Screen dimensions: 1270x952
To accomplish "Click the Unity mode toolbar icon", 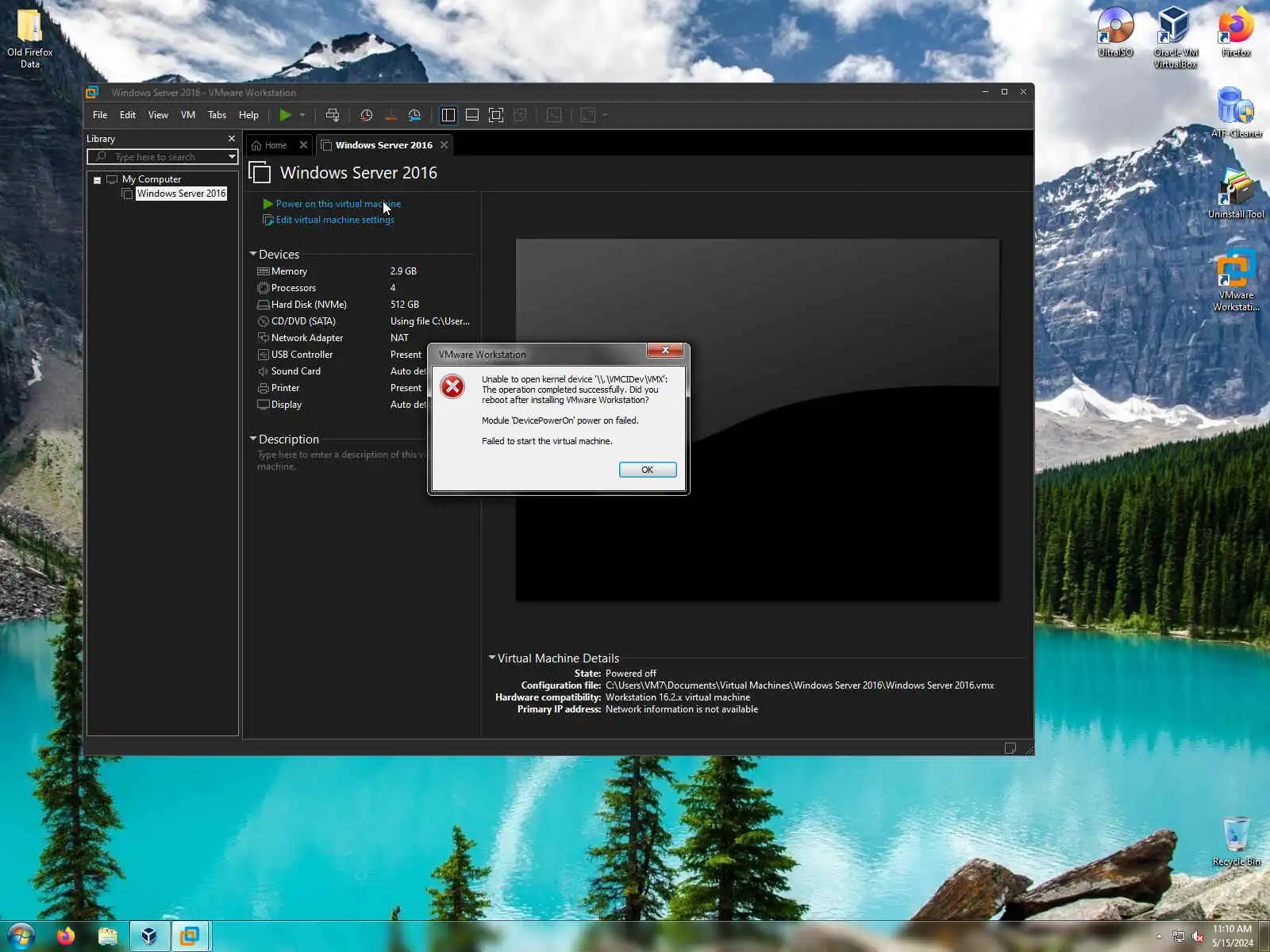I will [521, 115].
